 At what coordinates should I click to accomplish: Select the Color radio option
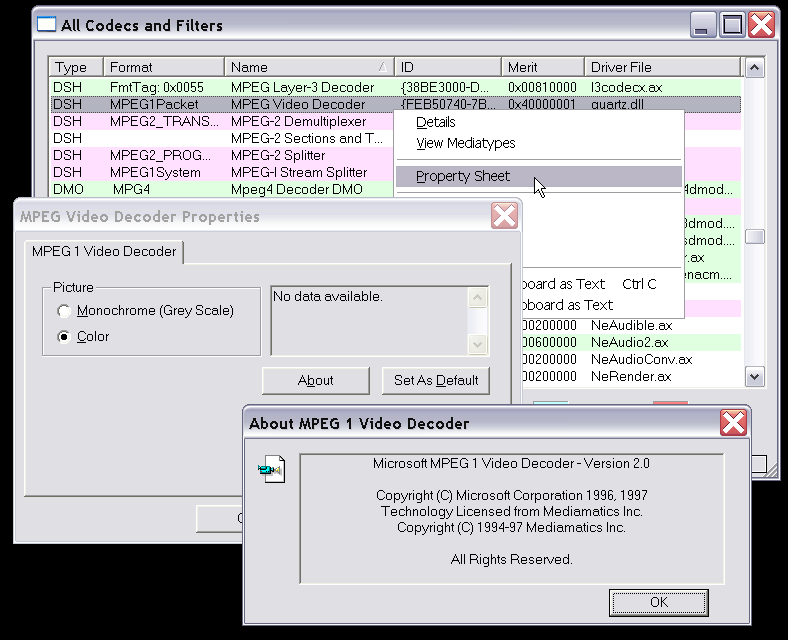83,337
